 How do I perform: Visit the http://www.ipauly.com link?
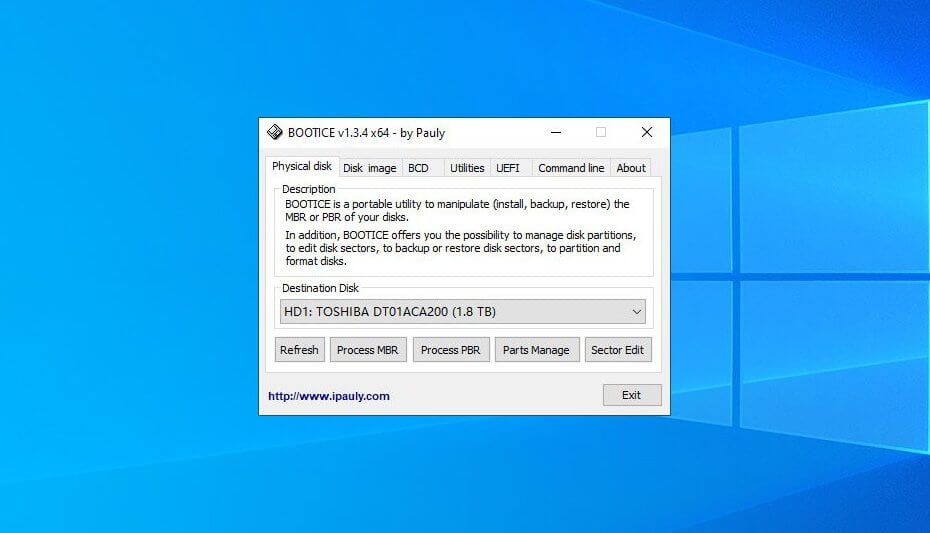click(x=329, y=396)
